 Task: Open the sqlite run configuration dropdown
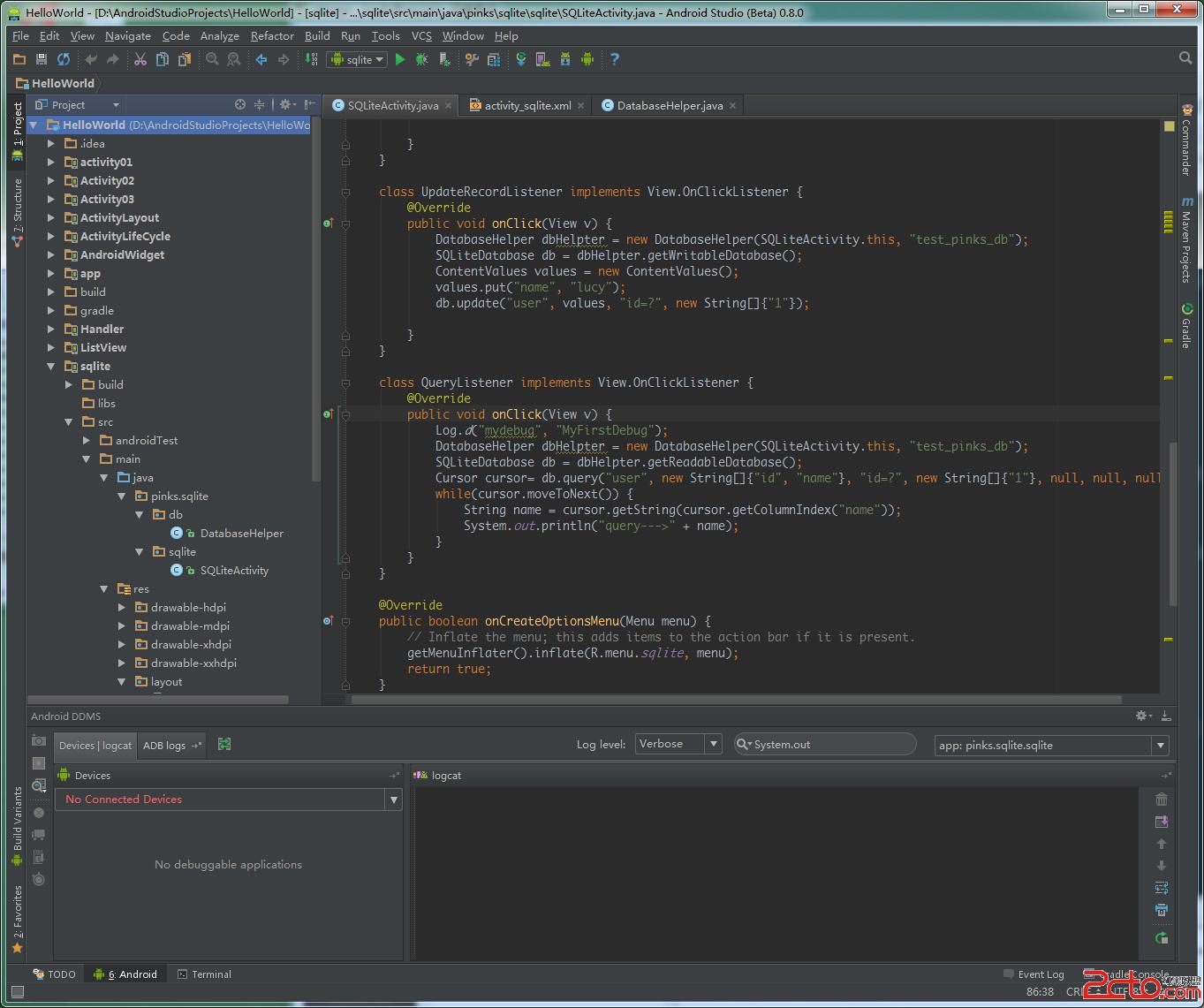point(358,59)
